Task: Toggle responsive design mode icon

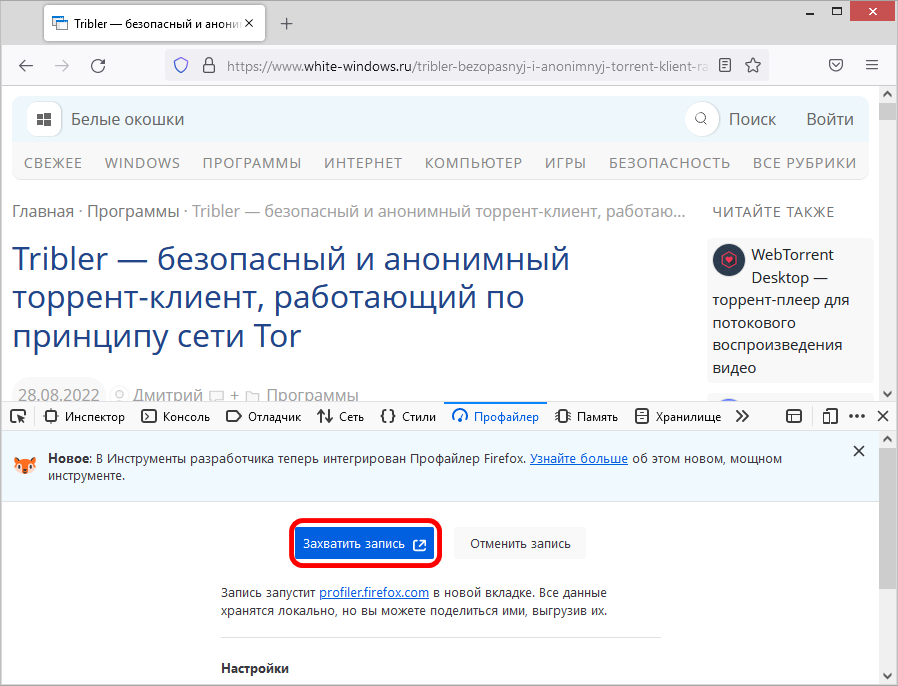Action: coord(829,416)
